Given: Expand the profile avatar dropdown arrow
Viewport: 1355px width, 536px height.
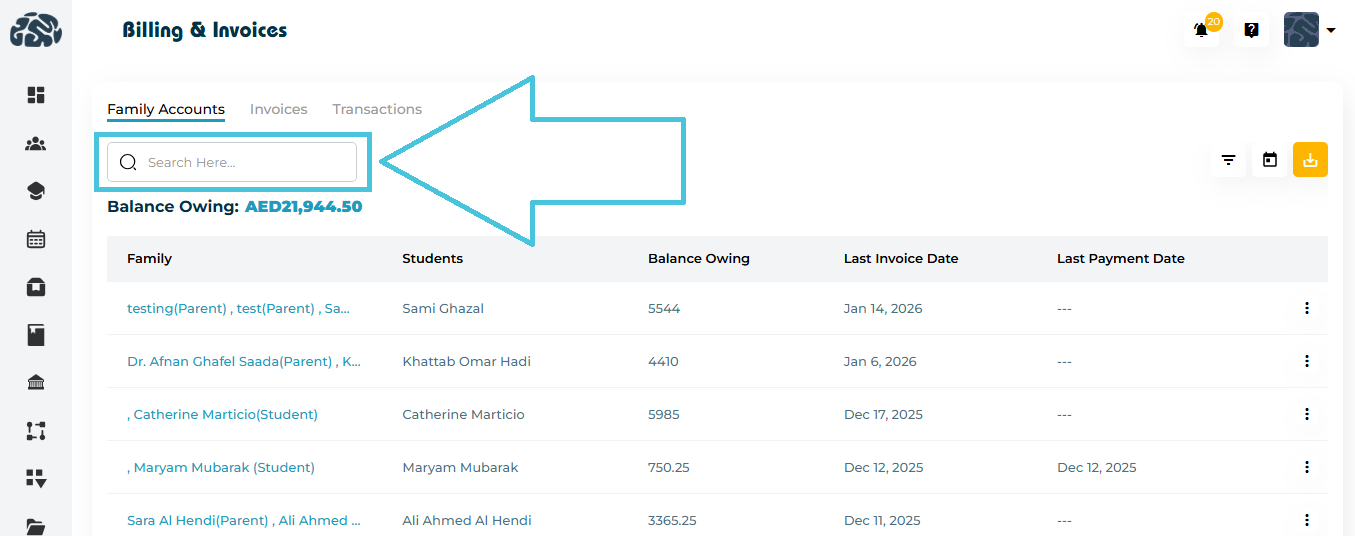Looking at the screenshot, I should pyautogui.click(x=1331, y=31).
